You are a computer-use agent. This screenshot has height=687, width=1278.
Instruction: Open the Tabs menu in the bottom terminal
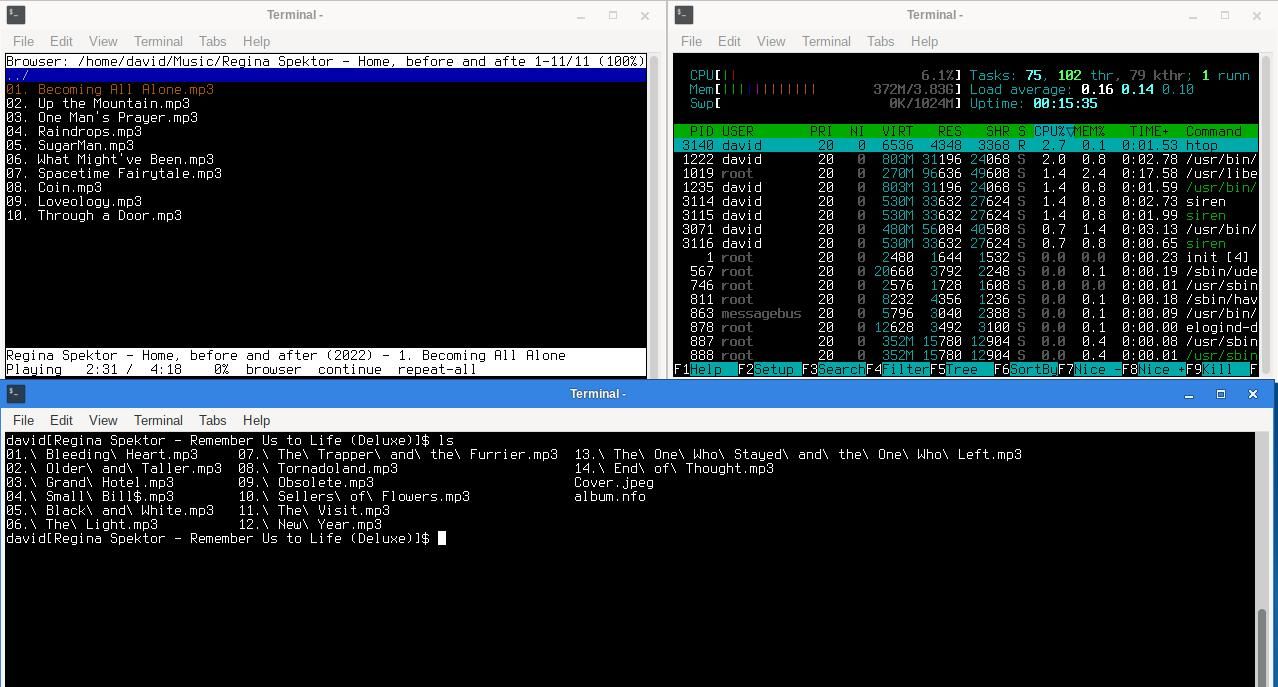pyautogui.click(x=212, y=420)
